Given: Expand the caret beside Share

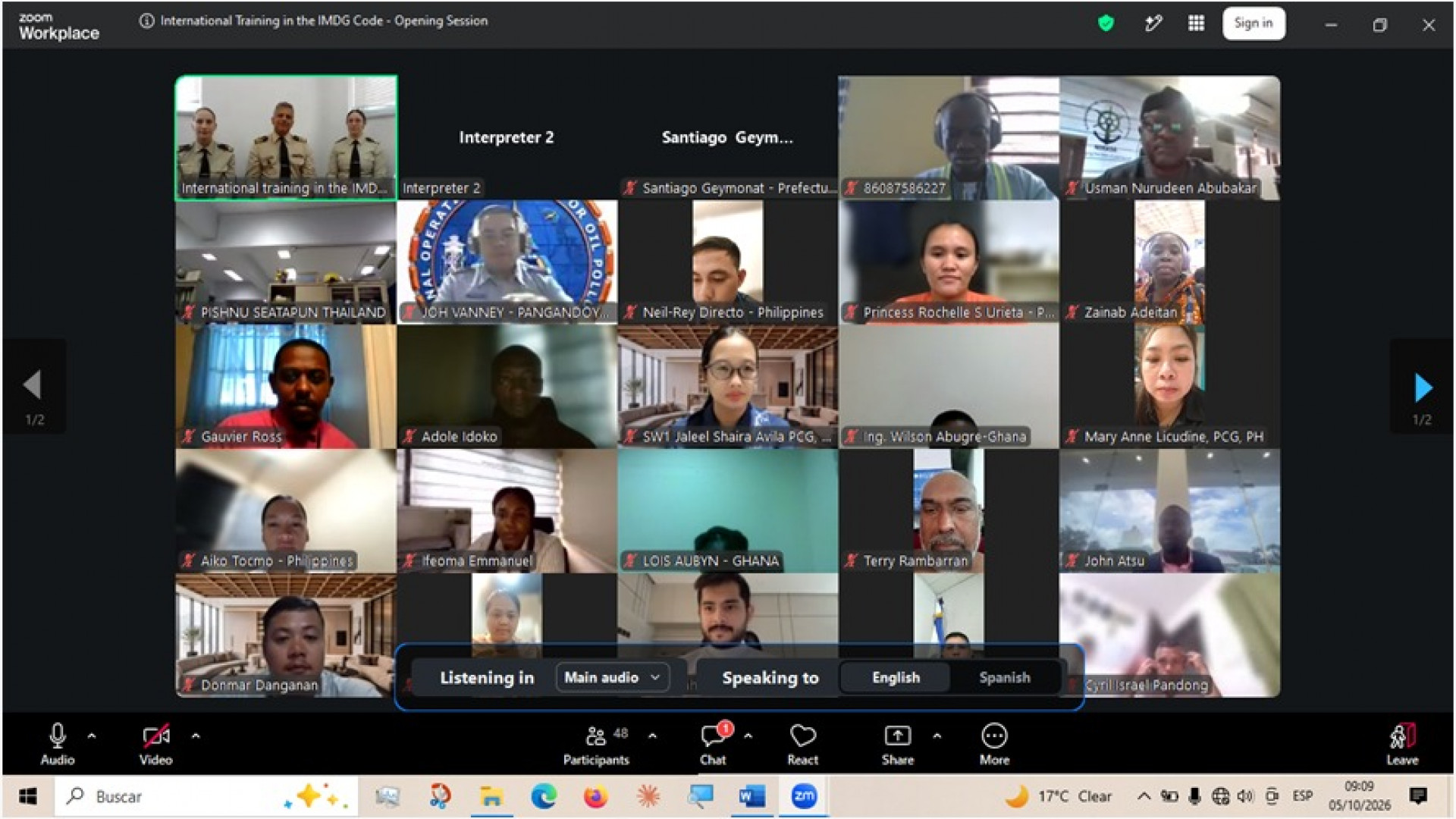Looking at the screenshot, I should tap(937, 736).
